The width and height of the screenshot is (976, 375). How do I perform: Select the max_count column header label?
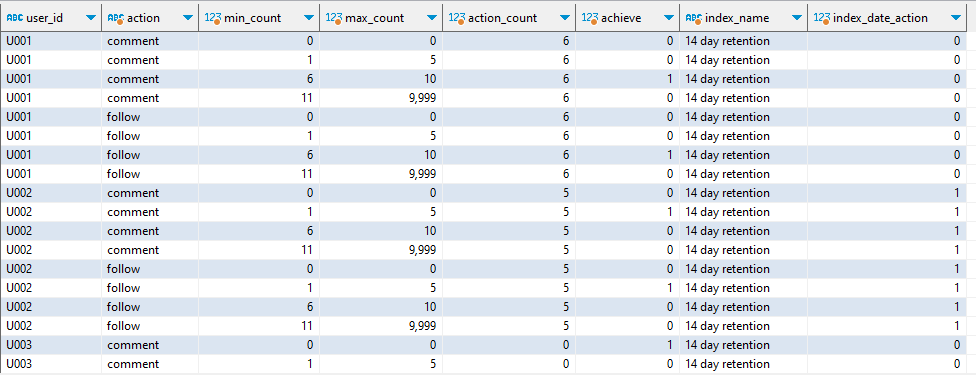pyautogui.click(x=375, y=19)
